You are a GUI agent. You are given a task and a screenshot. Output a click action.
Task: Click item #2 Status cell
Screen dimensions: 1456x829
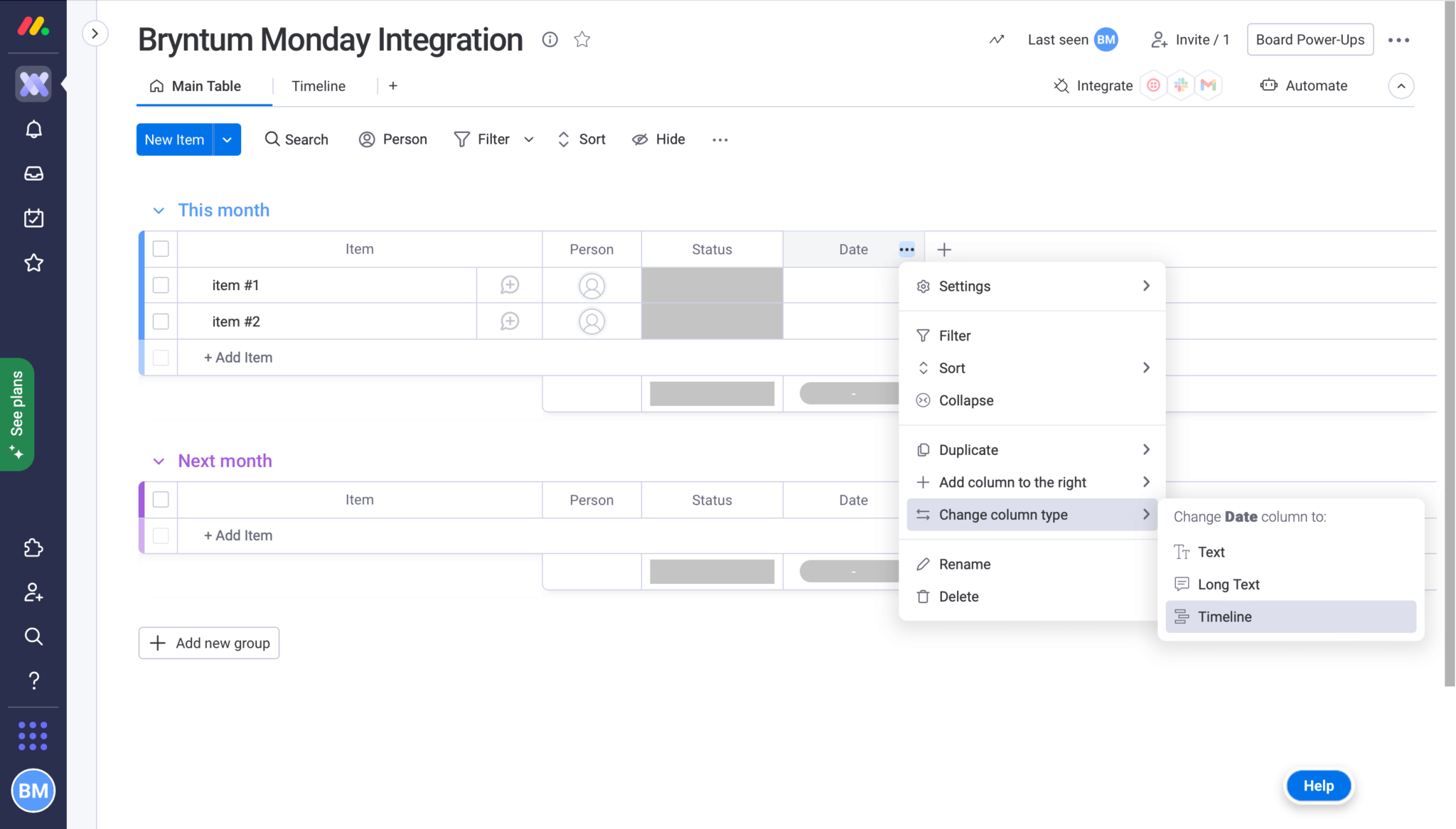click(712, 321)
